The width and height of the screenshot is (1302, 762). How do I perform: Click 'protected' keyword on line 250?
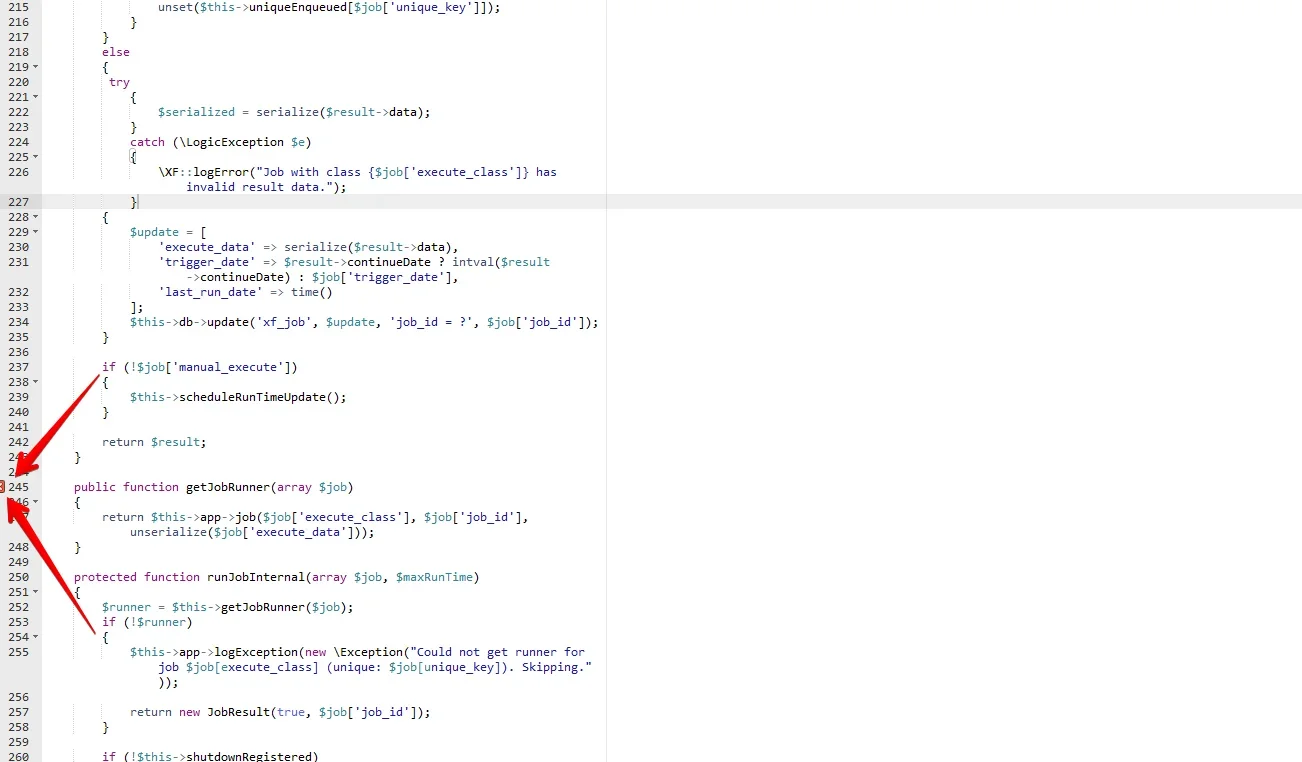105,577
